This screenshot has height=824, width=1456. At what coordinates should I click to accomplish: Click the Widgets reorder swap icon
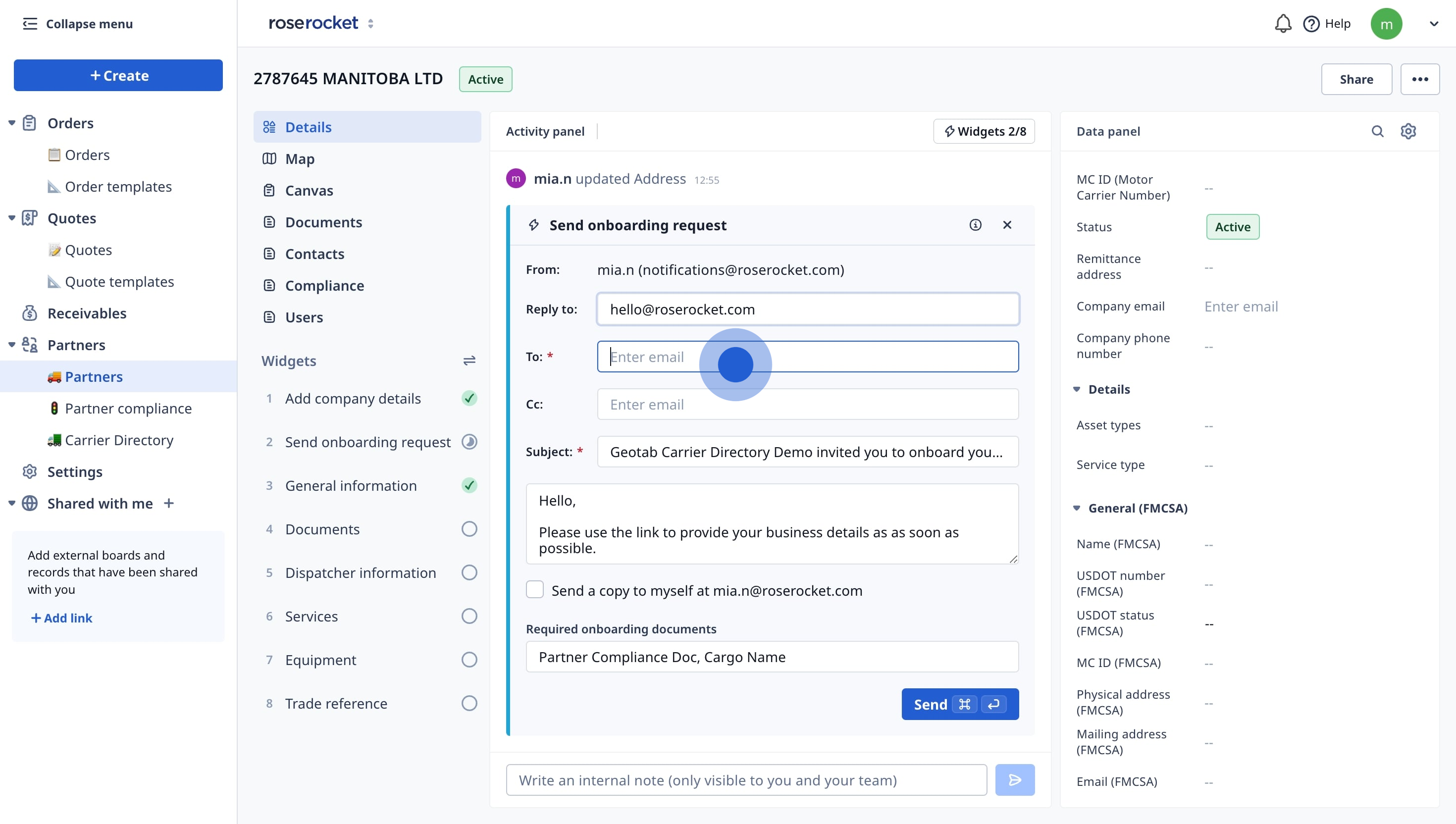(x=469, y=360)
